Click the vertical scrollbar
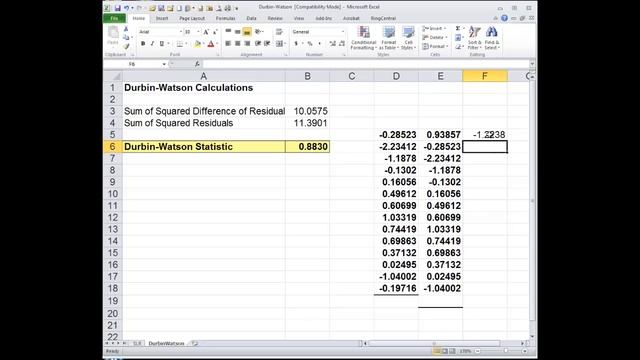This screenshot has height=360, width=640. [x=532, y=200]
